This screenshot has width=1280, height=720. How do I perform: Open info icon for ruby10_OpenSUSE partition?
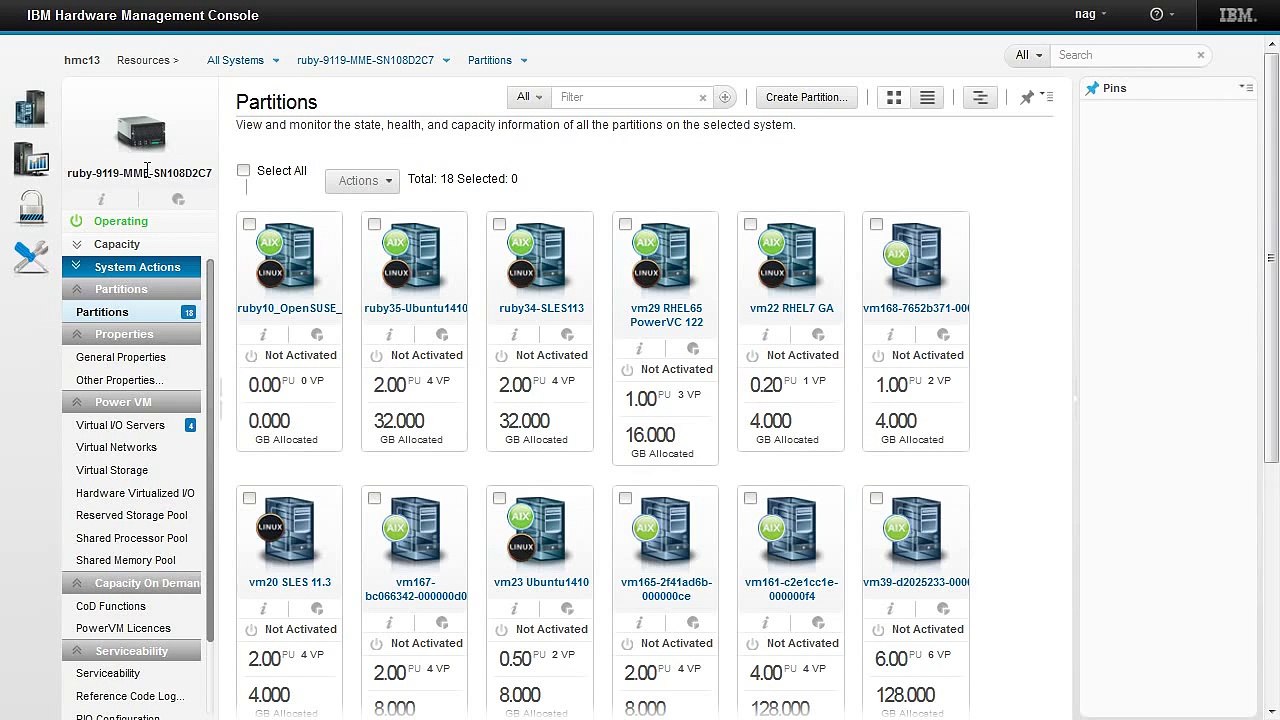[x=264, y=334]
